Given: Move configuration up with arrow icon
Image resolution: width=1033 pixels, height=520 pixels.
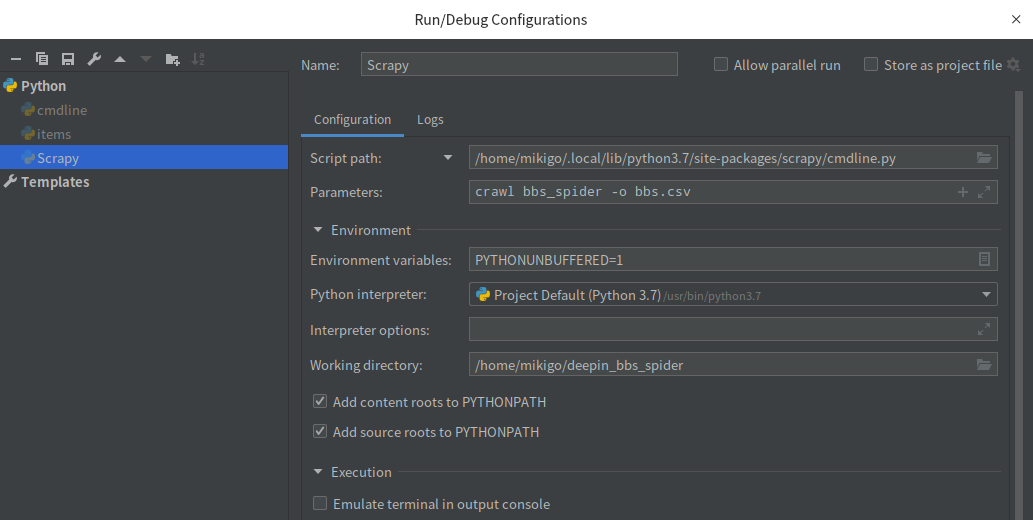Looking at the screenshot, I should [x=120, y=59].
